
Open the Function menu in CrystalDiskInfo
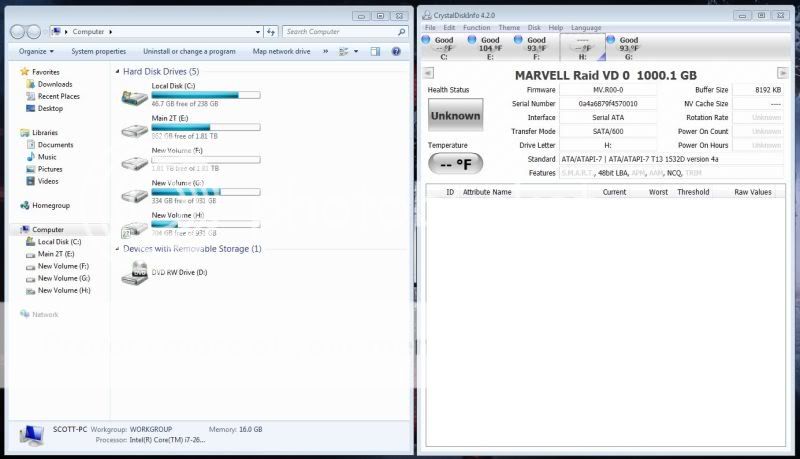click(476, 28)
